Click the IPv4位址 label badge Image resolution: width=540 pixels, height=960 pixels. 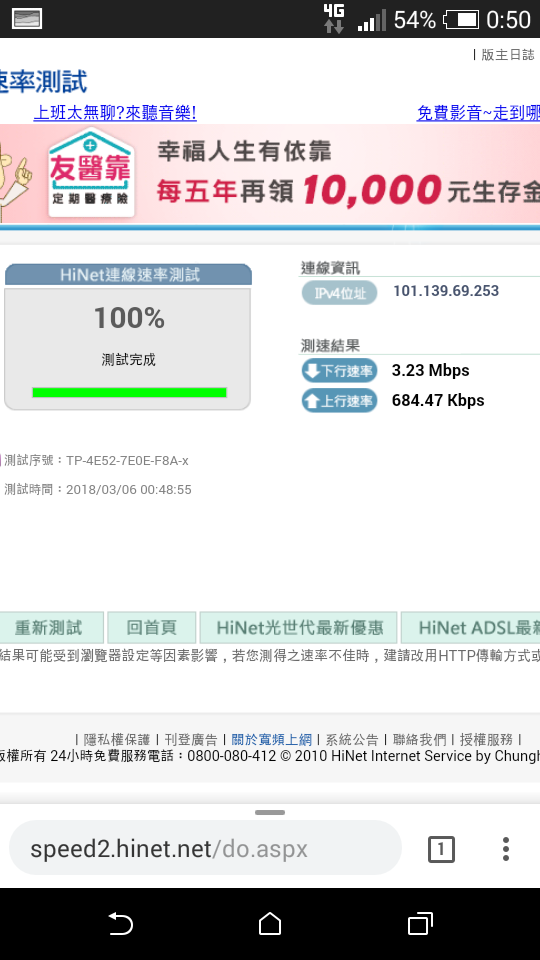click(x=339, y=293)
